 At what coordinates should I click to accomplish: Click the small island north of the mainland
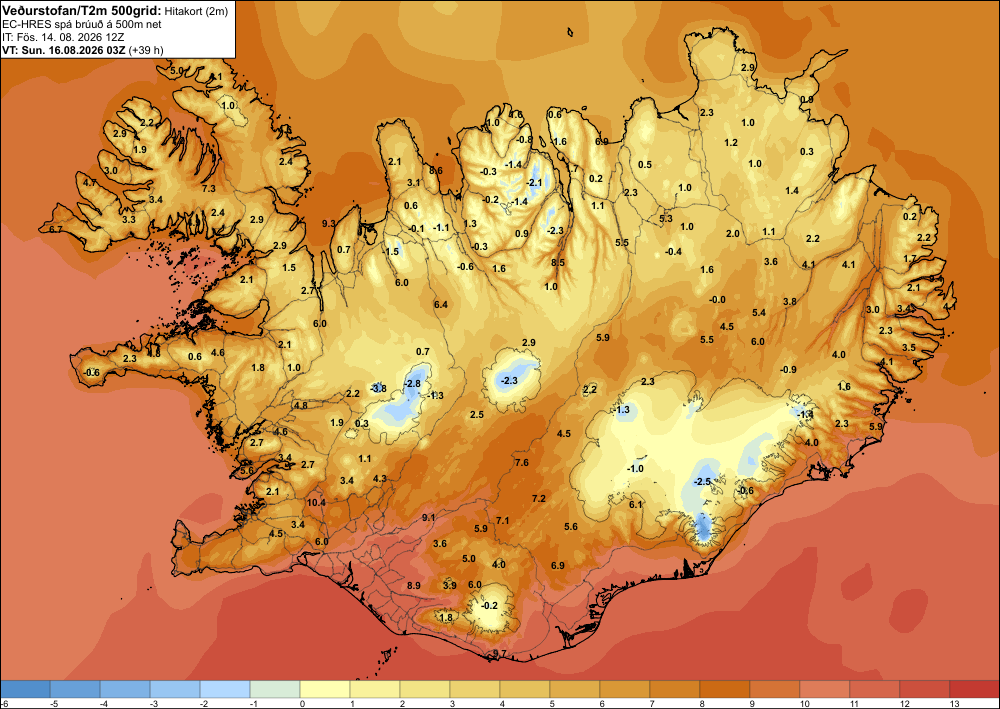coord(570,31)
